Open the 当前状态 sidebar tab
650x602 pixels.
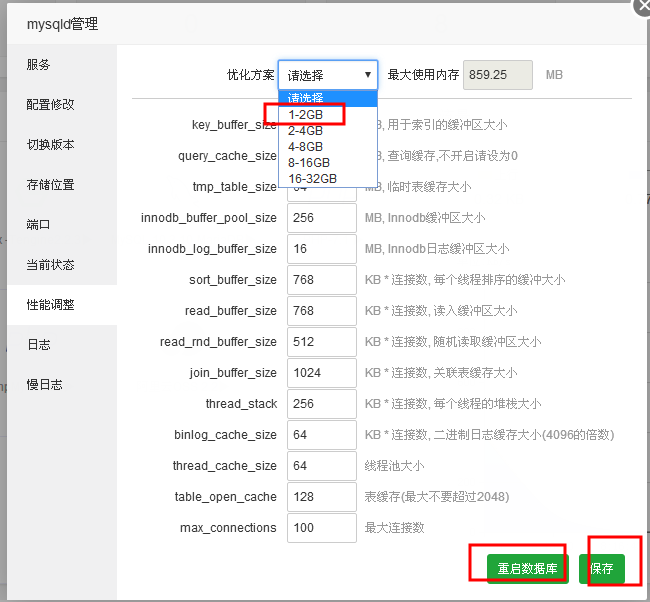click(62, 265)
